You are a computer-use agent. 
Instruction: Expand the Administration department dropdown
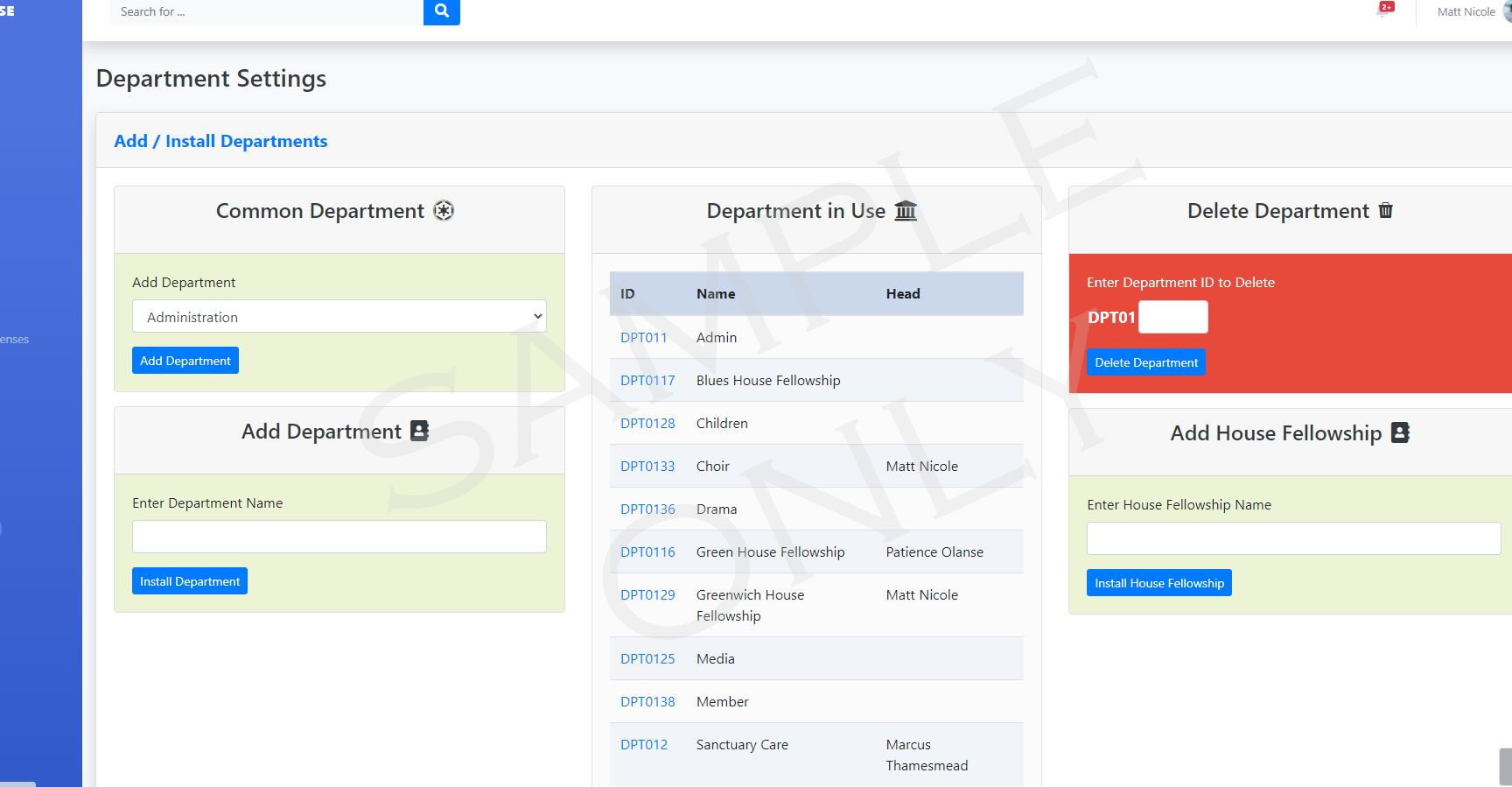pos(339,317)
